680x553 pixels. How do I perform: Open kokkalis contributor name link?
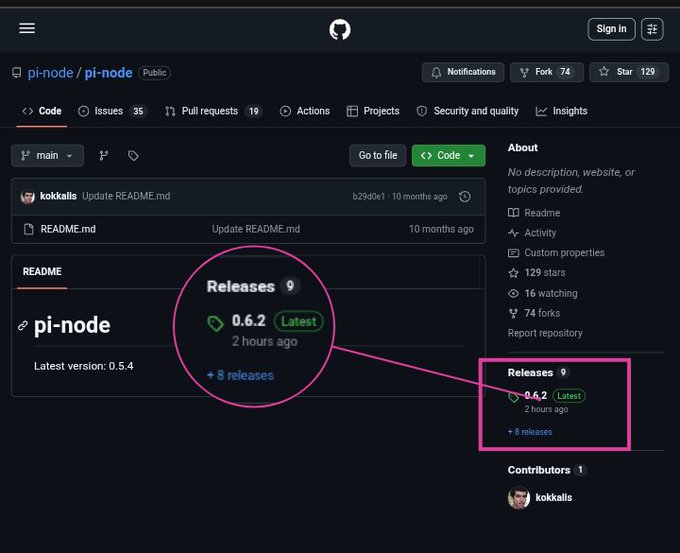point(554,497)
